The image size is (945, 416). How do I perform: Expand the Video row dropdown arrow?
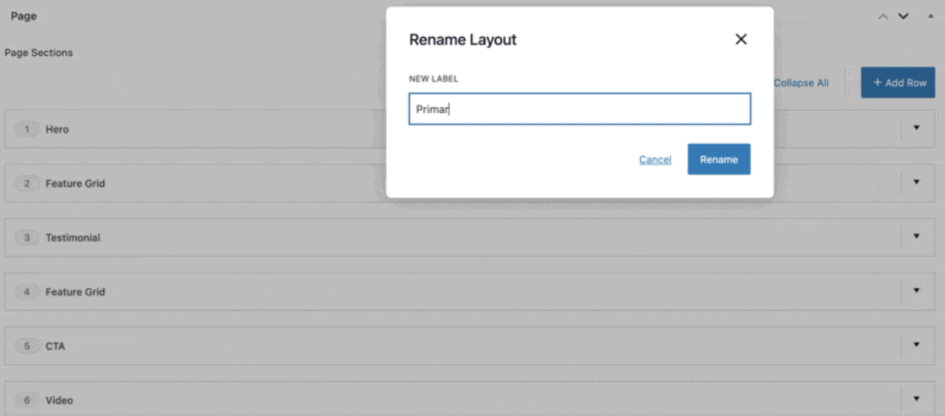(917, 399)
